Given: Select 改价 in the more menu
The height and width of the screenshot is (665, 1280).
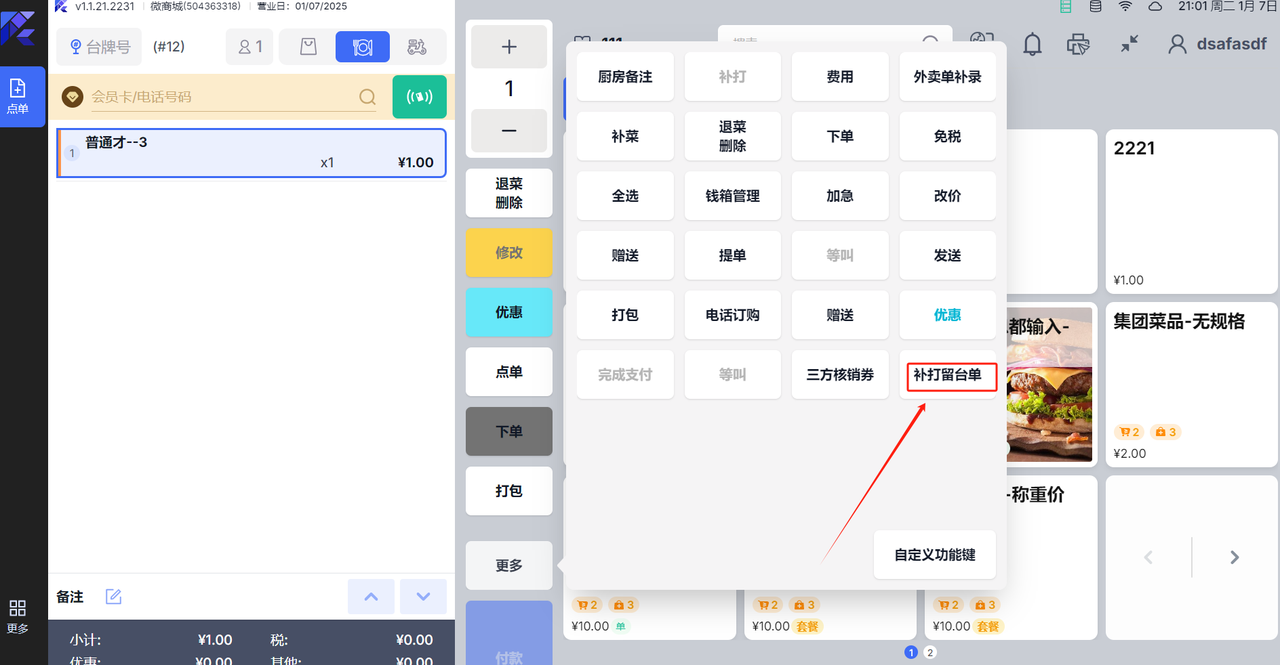Looking at the screenshot, I should [948, 196].
